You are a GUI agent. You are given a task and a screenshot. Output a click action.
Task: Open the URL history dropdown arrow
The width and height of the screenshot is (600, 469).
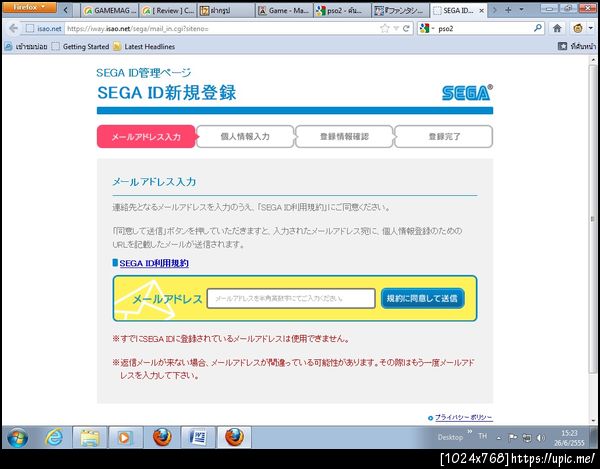[396, 28]
